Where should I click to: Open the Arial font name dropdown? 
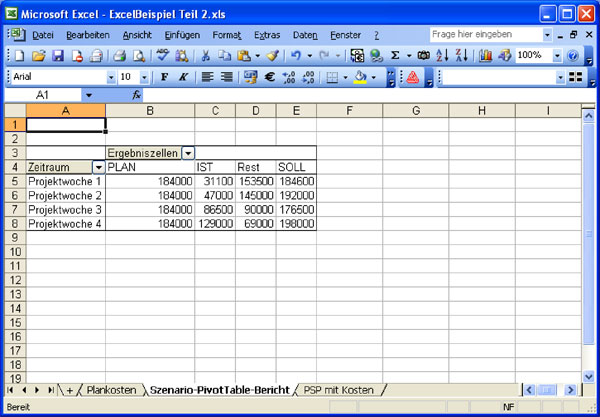111,77
